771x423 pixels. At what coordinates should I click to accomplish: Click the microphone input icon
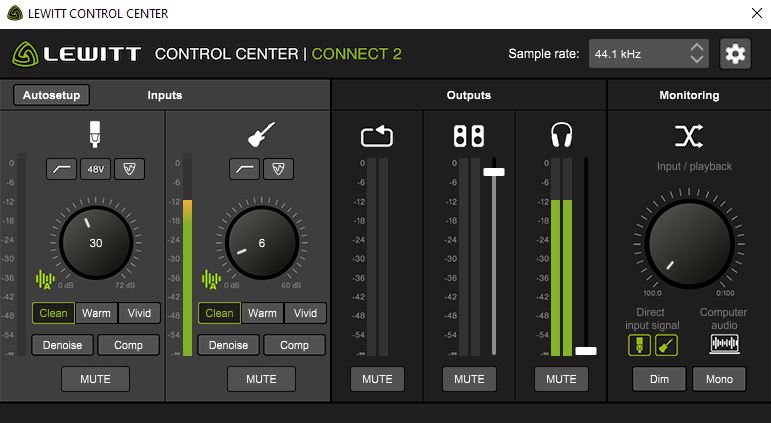pos(95,134)
